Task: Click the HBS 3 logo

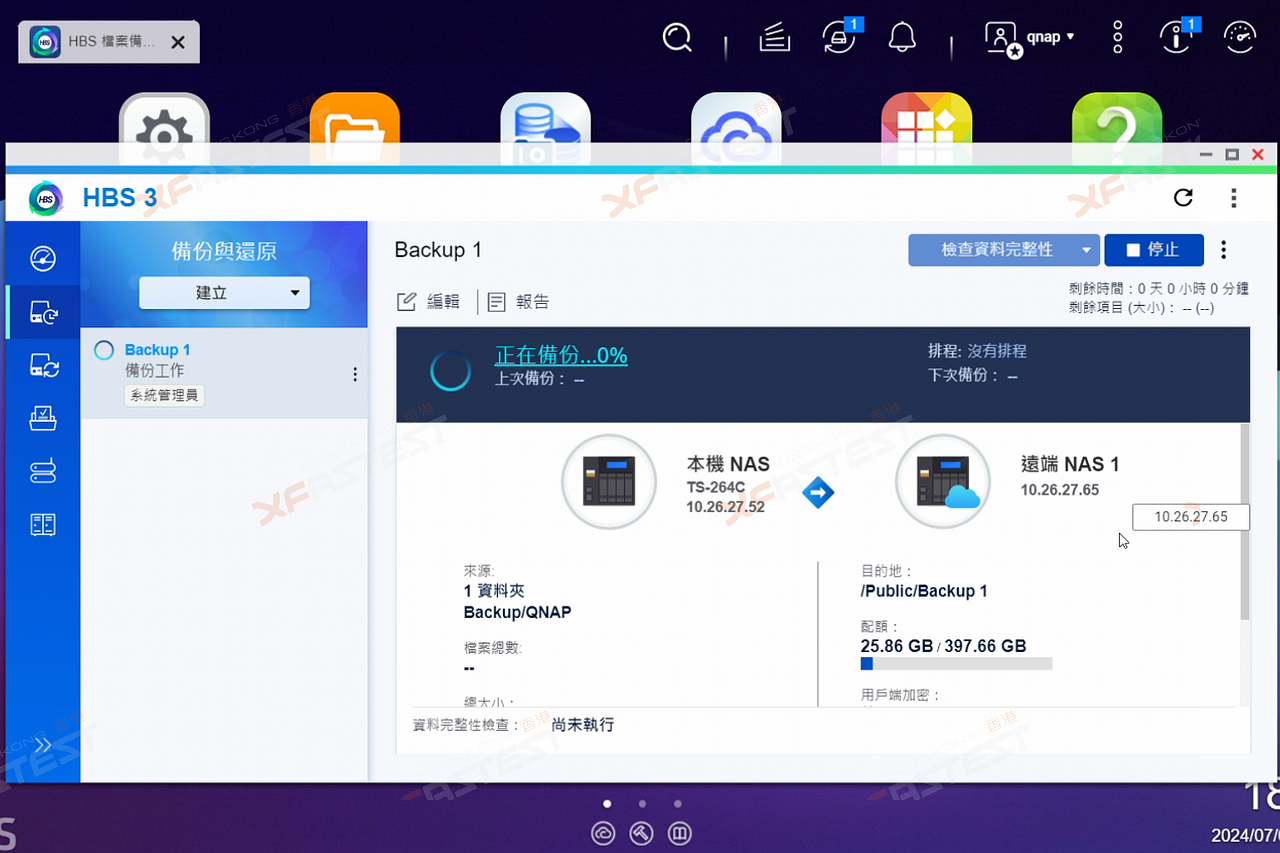Action: pyautogui.click(x=46, y=198)
